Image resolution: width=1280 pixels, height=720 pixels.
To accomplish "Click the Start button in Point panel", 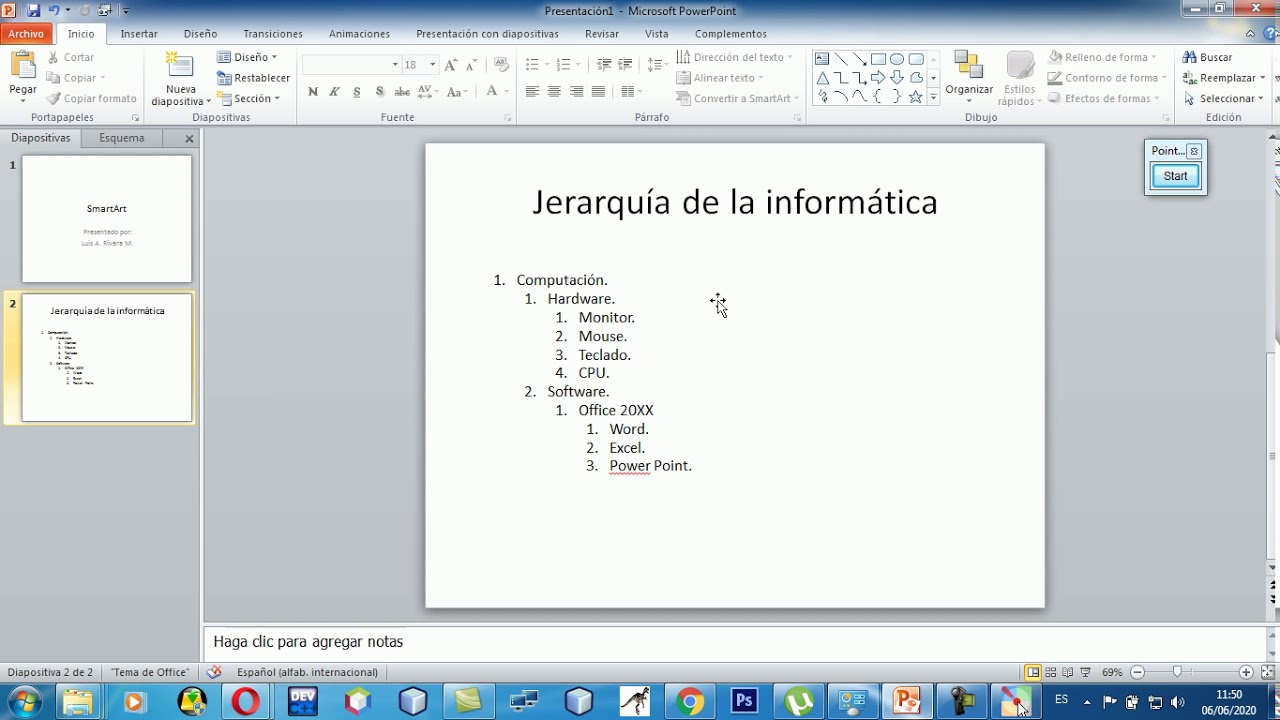I will coord(1175,176).
